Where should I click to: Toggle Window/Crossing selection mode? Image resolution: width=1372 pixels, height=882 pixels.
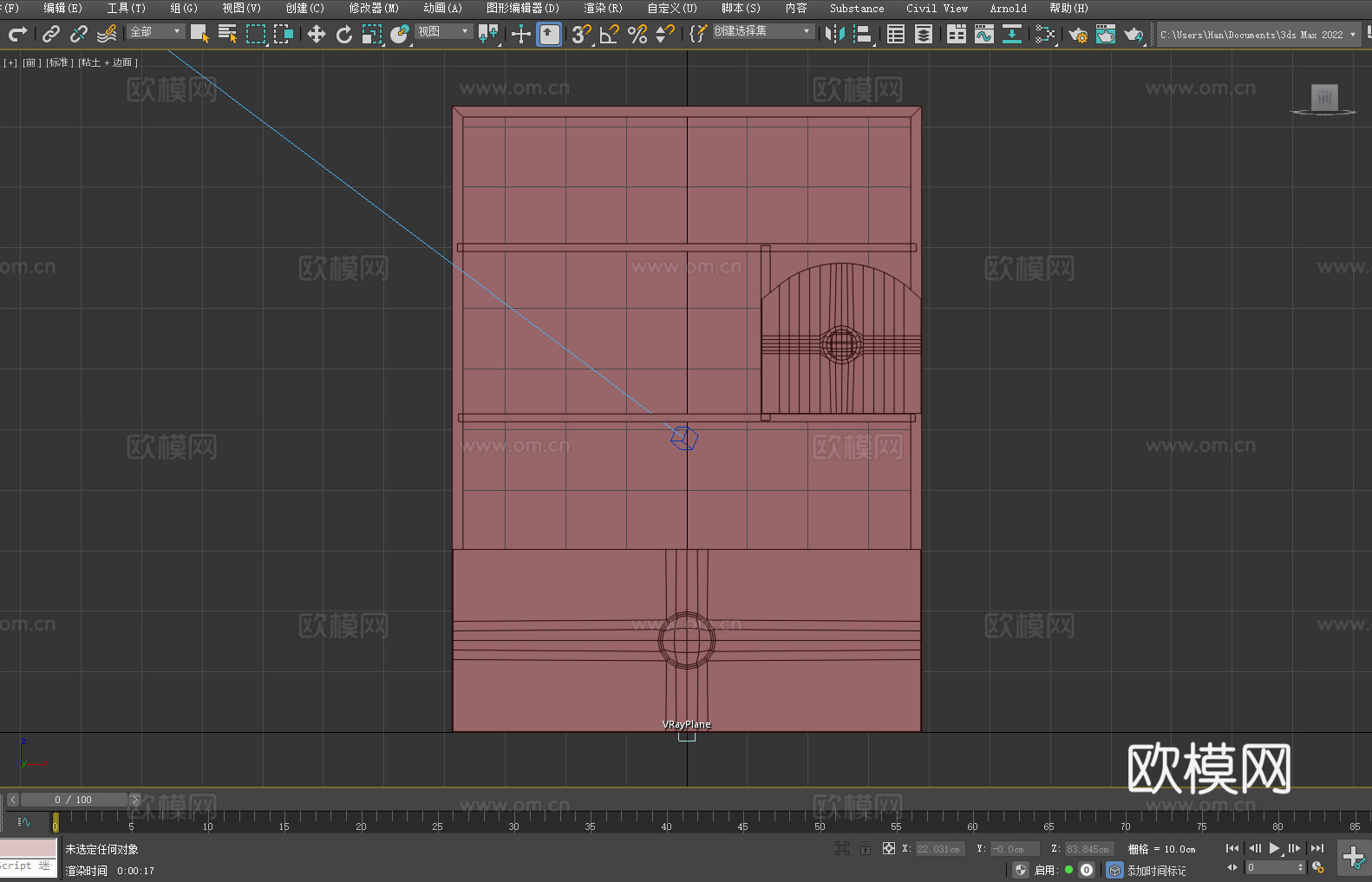284,34
